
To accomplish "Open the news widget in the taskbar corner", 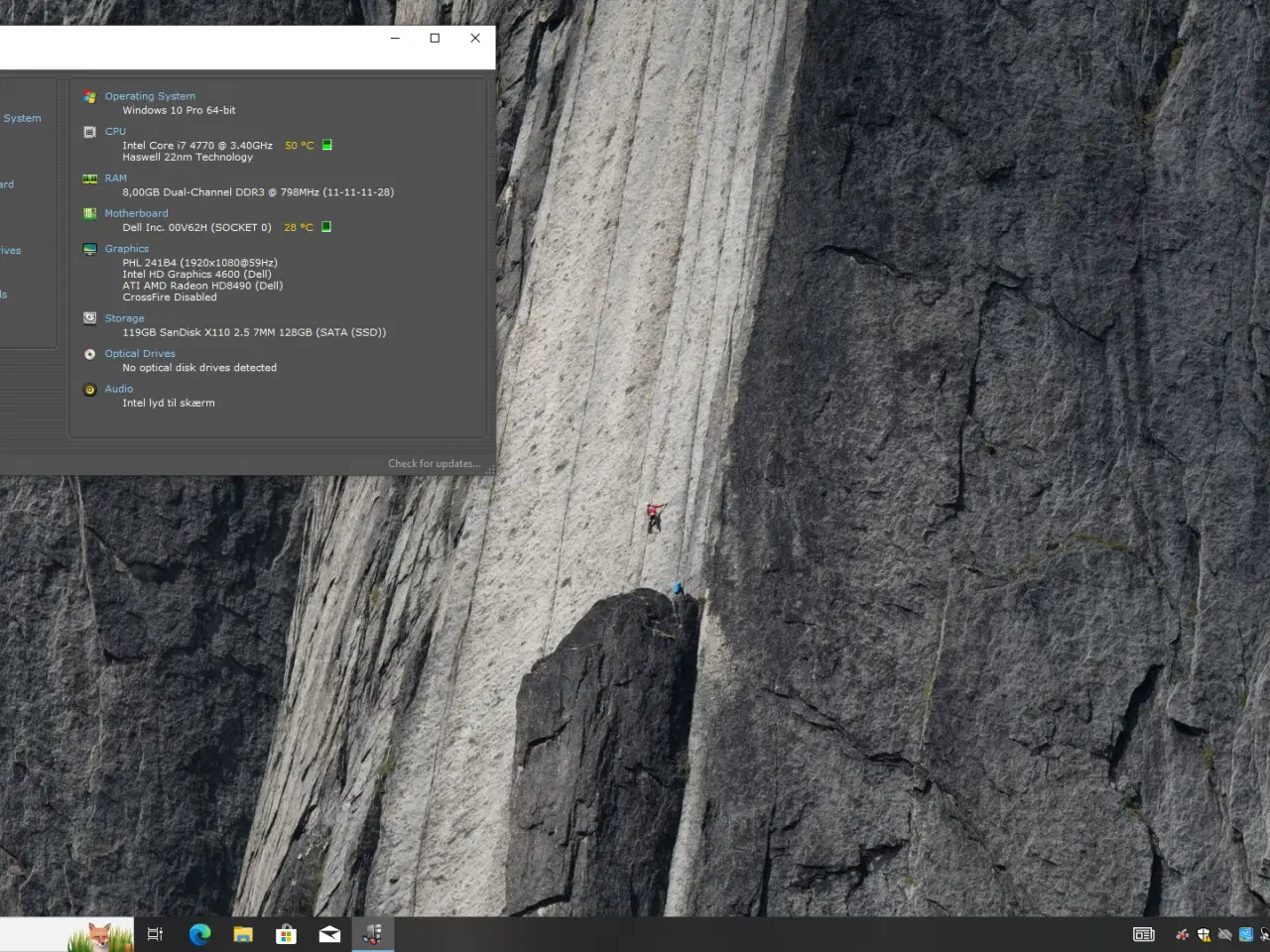I will point(1143,933).
